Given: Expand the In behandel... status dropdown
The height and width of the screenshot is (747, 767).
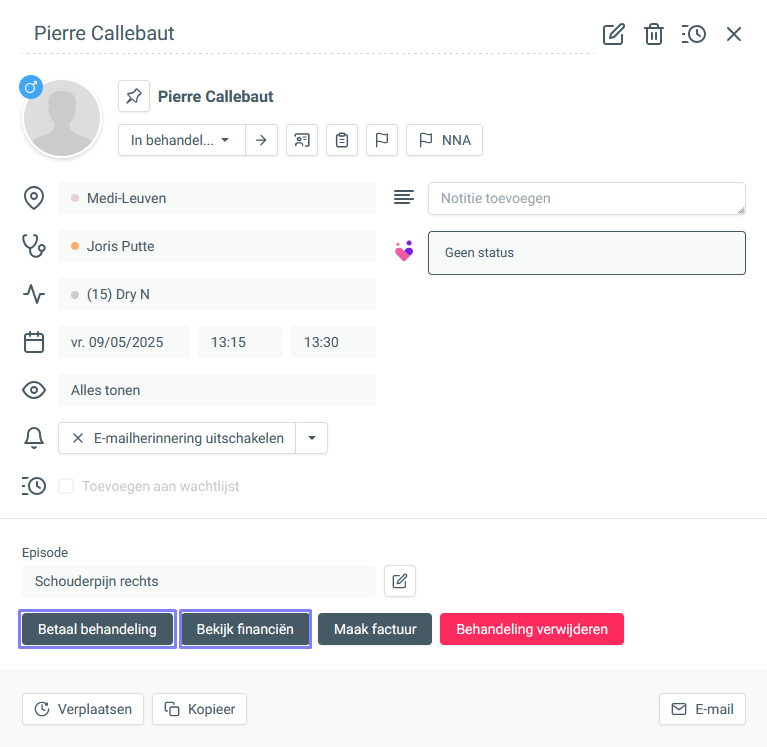Looking at the screenshot, I should point(181,140).
